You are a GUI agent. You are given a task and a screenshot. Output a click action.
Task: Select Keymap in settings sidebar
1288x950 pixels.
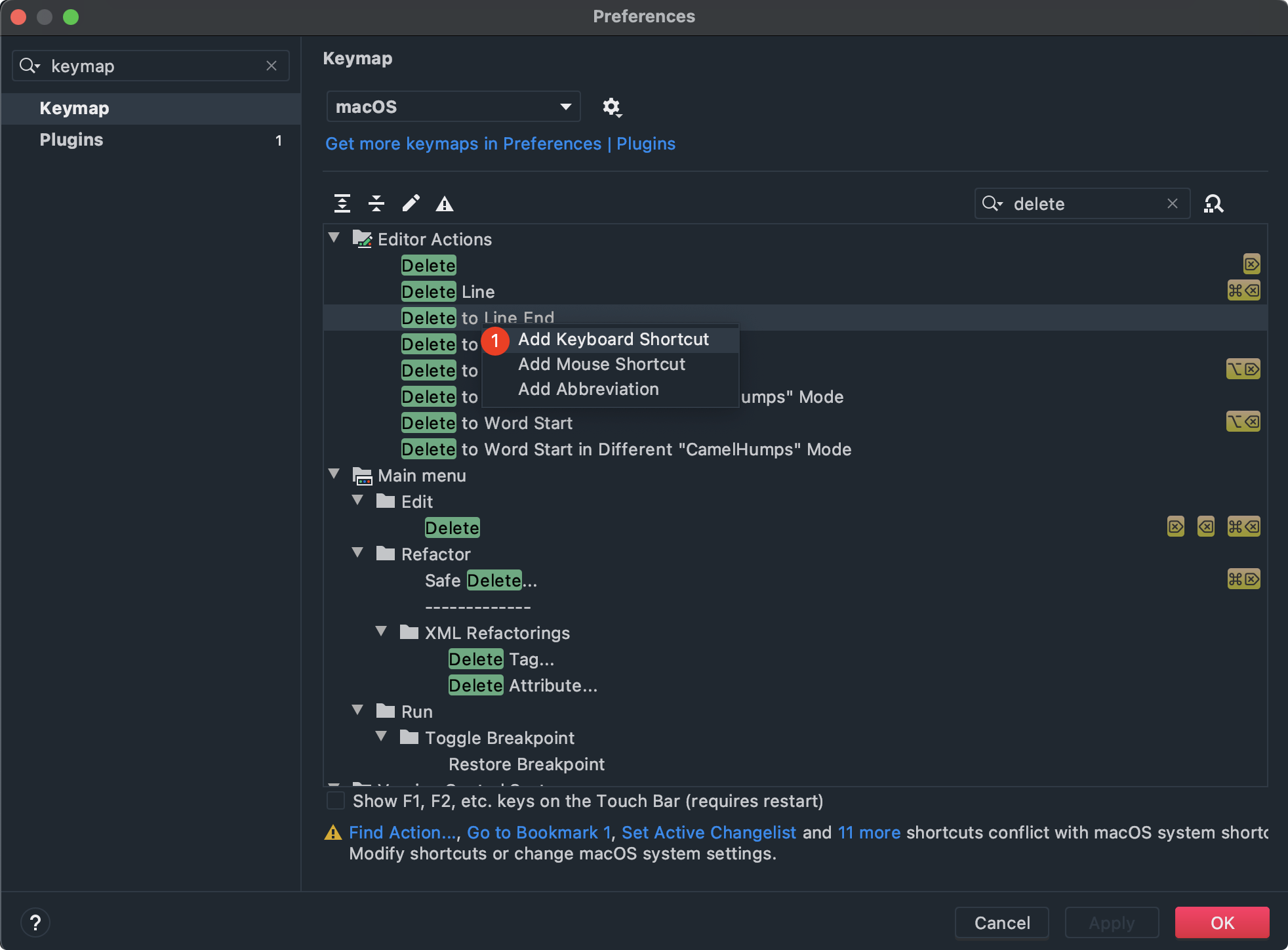pos(151,108)
